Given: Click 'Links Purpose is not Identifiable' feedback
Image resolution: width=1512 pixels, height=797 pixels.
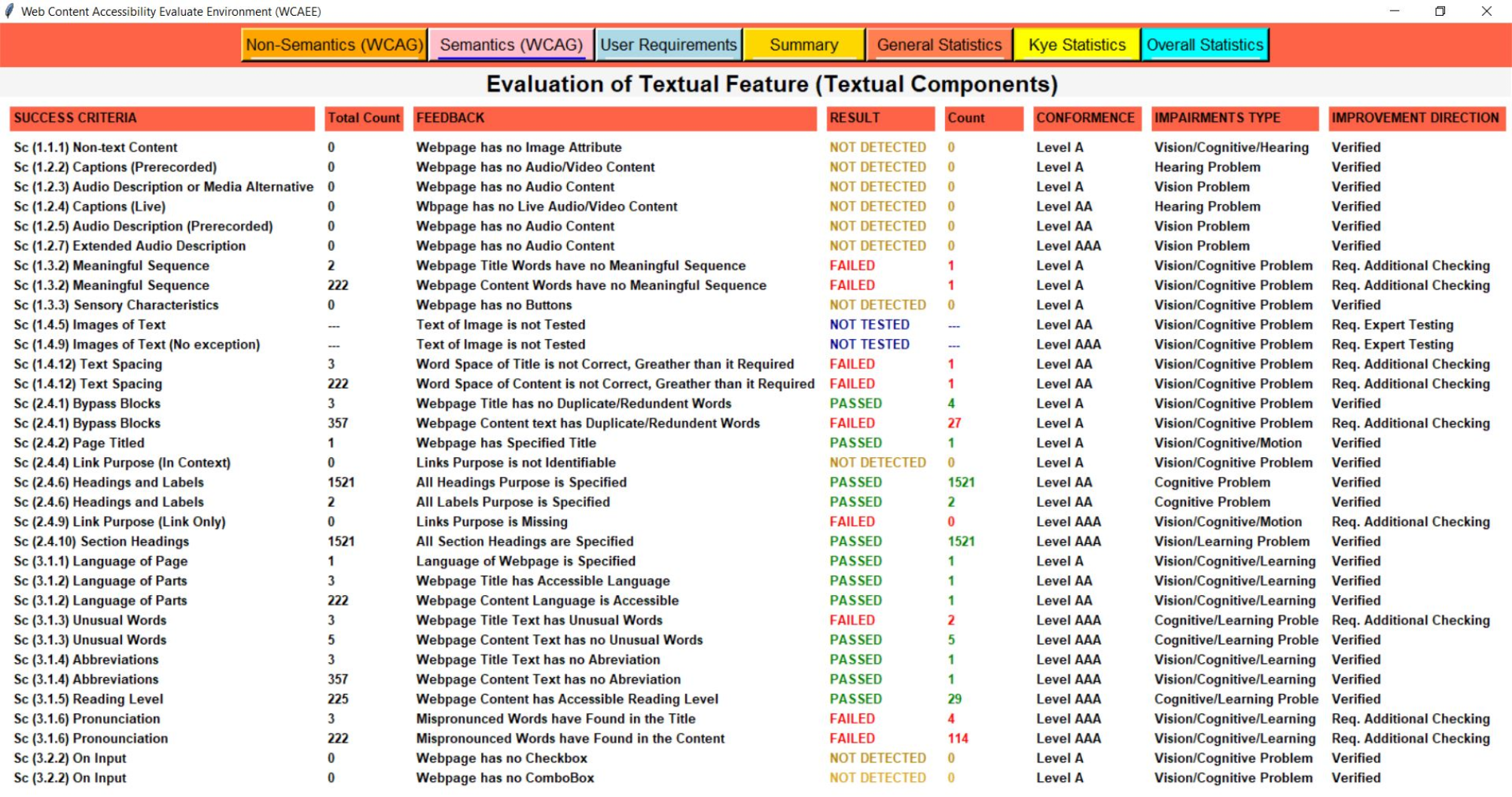Looking at the screenshot, I should pyautogui.click(x=516, y=463).
